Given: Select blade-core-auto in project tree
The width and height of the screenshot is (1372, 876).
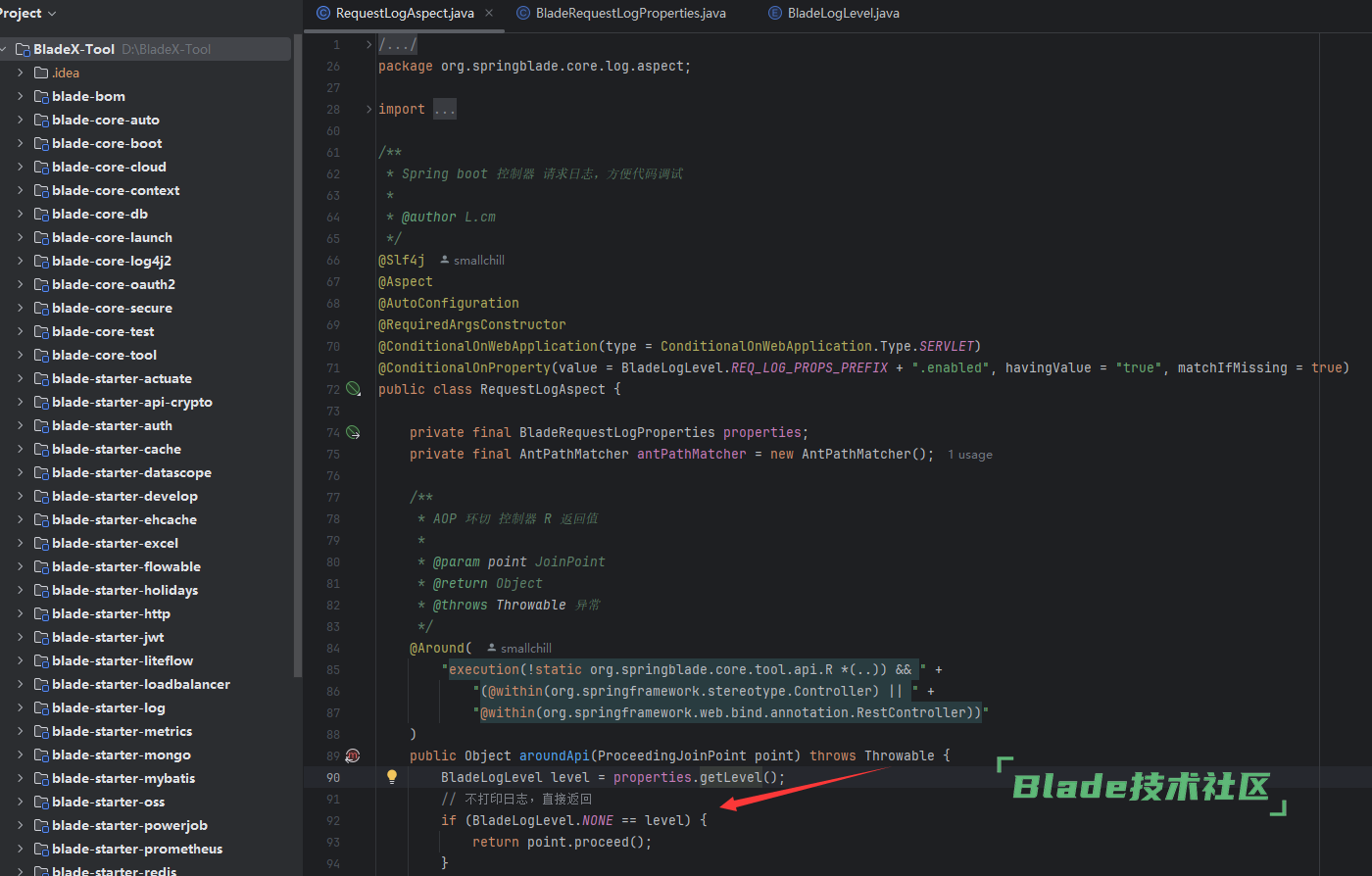Looking at the screenshot, I should coord(106,120).
